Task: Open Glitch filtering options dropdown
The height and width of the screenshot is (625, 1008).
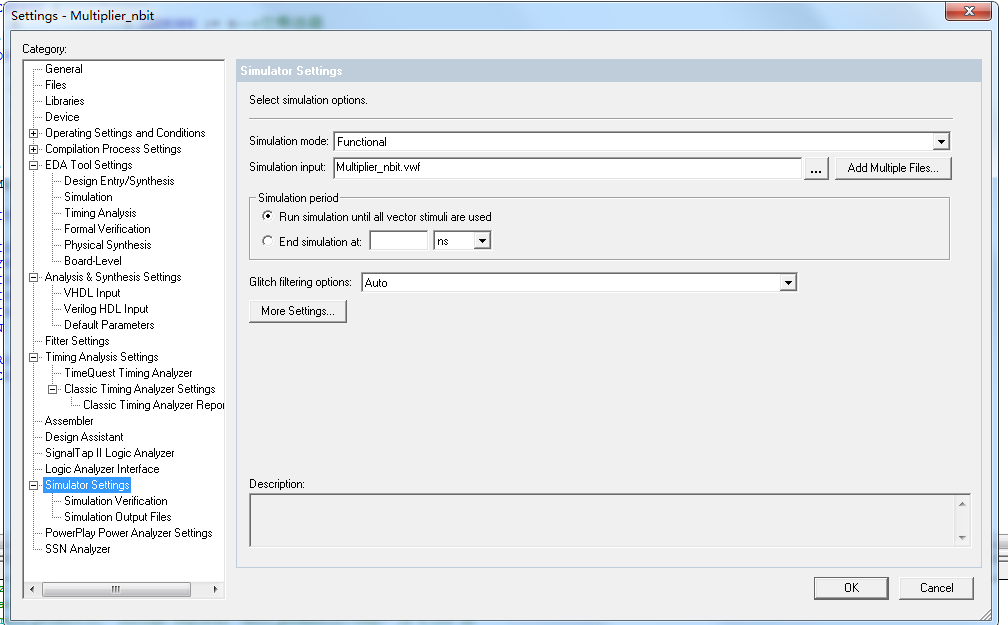Action: 788,282
